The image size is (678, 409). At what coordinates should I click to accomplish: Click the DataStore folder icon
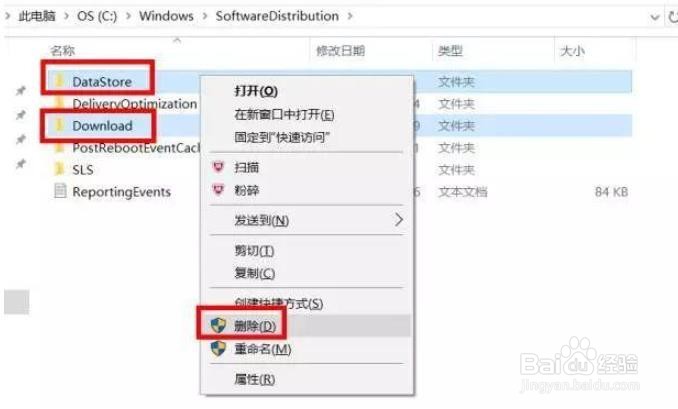(60, 81)
